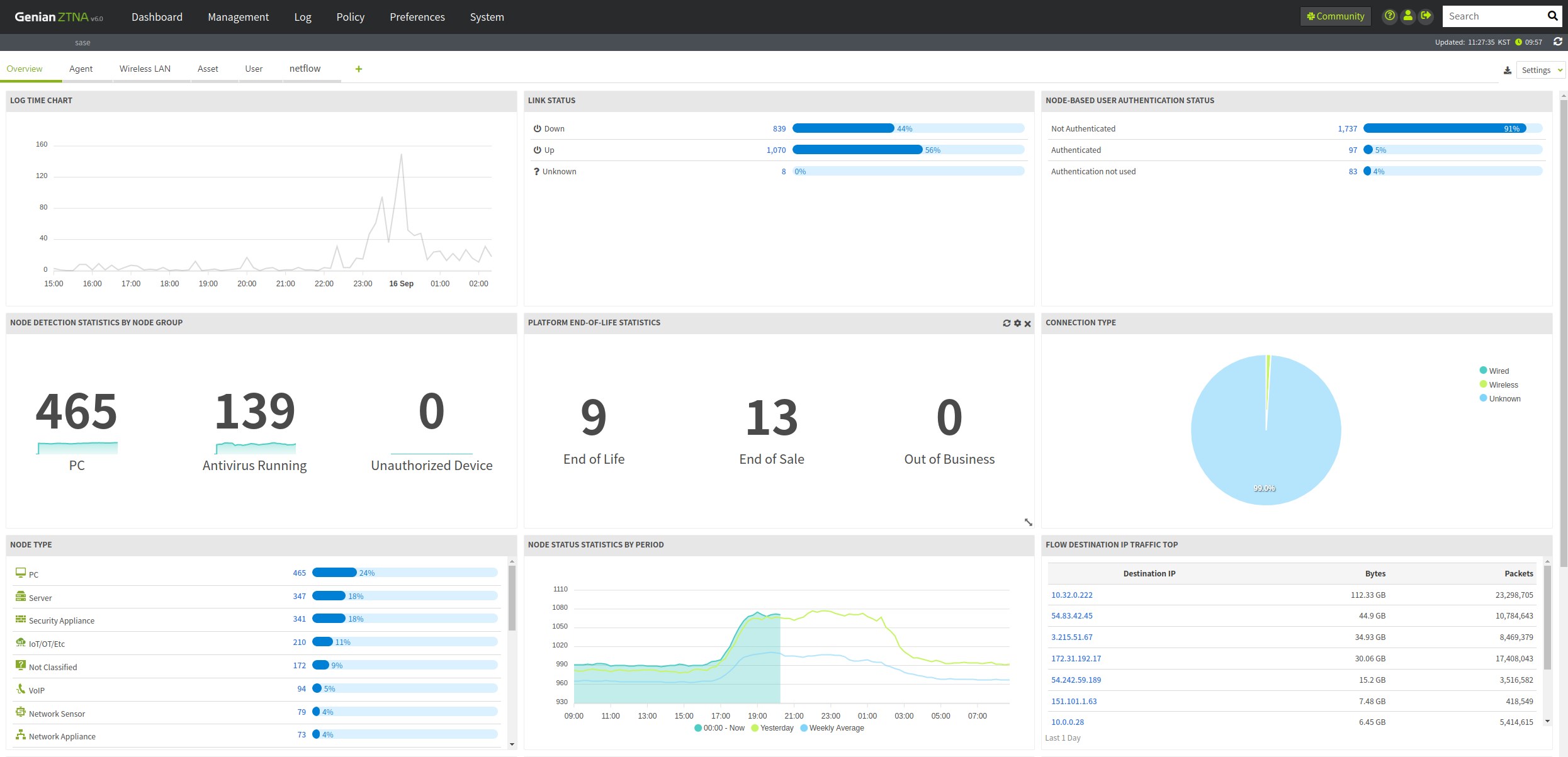This screenshot has height=757, width=1568.
Task: Switch to the netflow tab
Action: pyautogui.click(x=305, y=69)
